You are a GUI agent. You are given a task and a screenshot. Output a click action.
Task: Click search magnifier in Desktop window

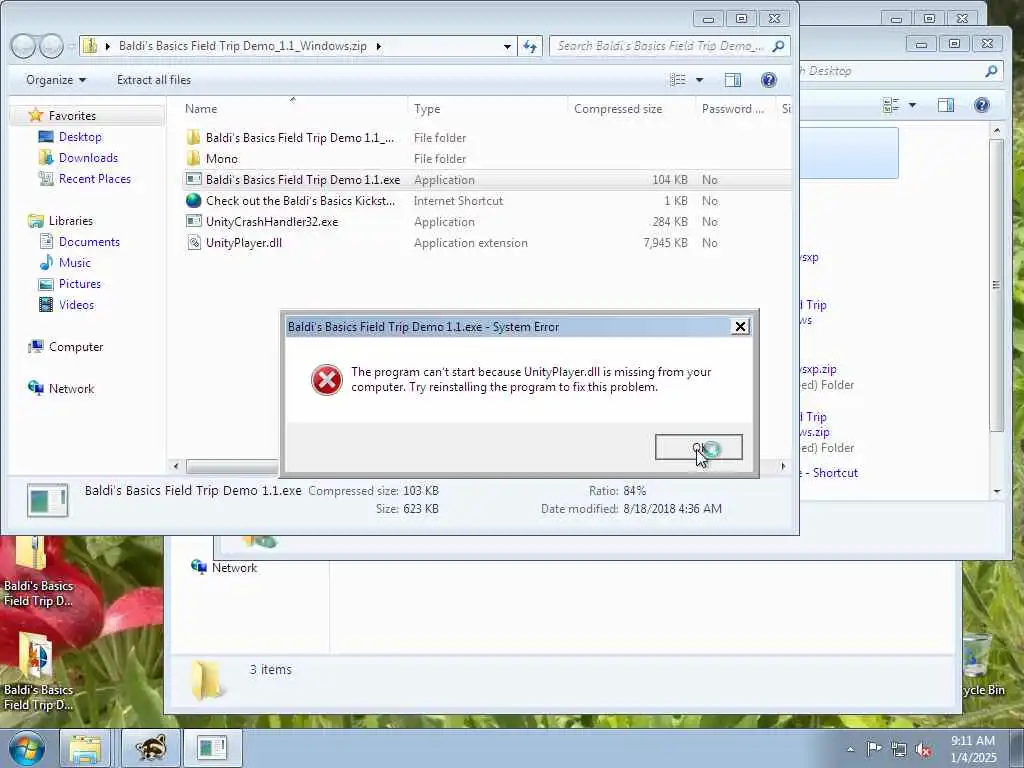(991, 71)
